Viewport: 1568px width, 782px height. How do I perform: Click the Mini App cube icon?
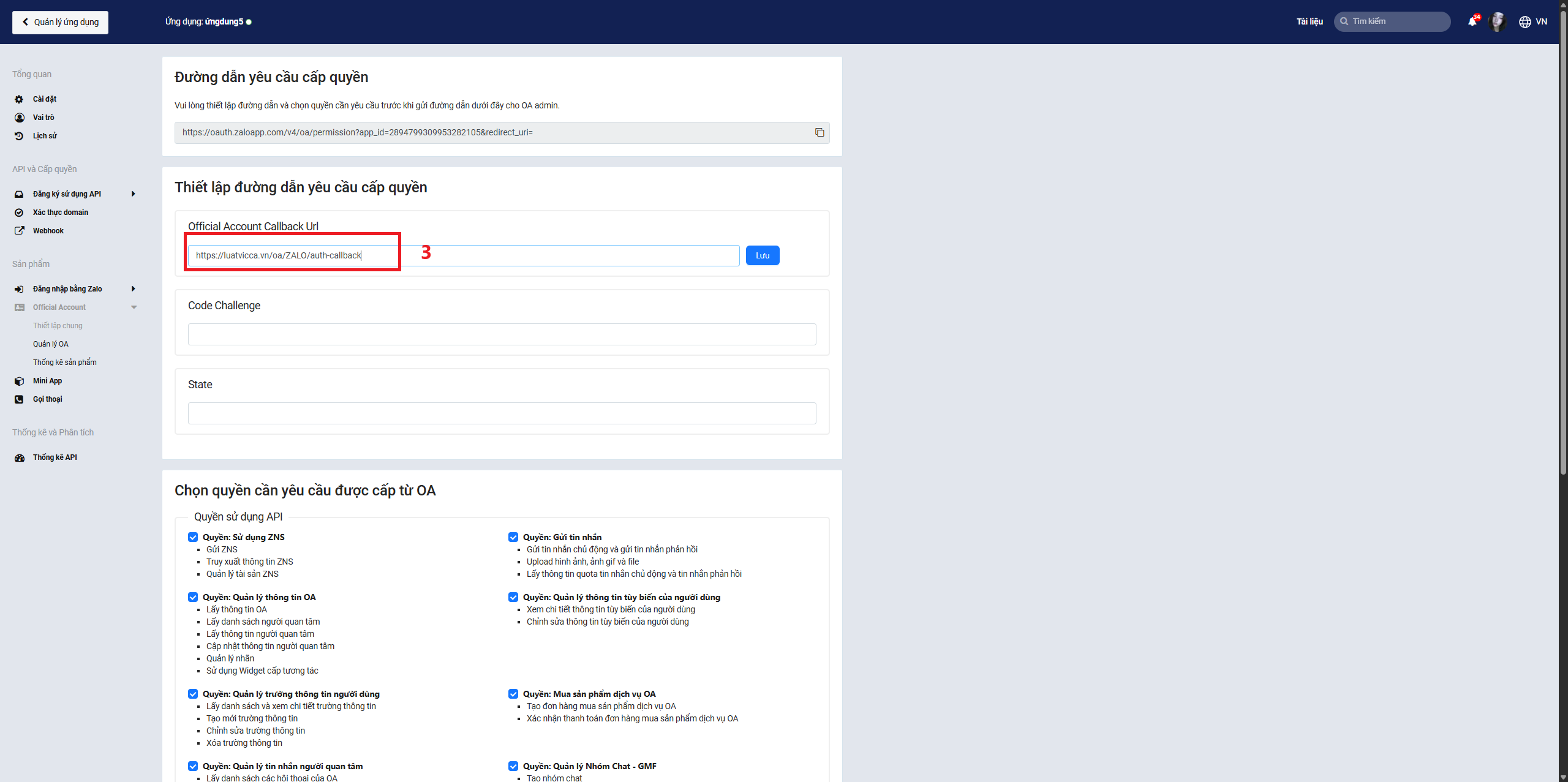[x=19, y=381]
